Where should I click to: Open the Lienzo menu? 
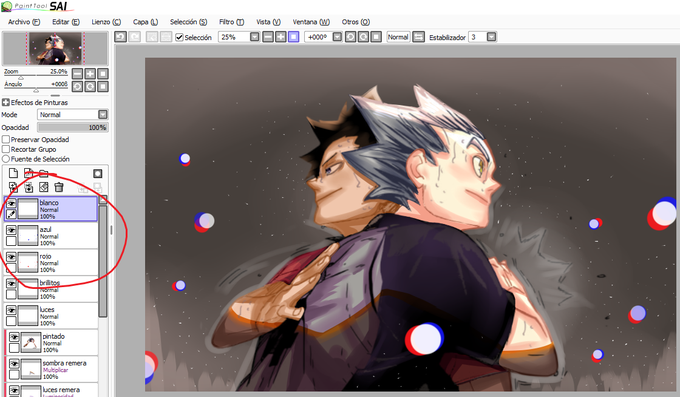(106, 22)
